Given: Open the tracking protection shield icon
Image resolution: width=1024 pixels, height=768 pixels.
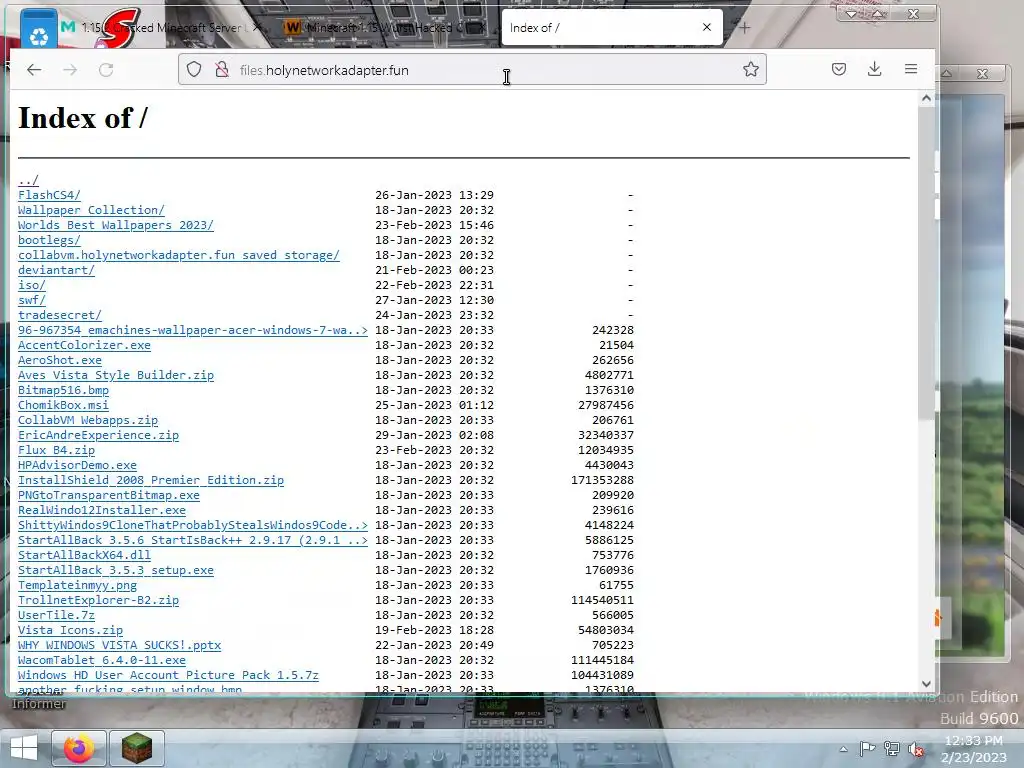Looking at the screenshot, I should (x=194, y=69).
